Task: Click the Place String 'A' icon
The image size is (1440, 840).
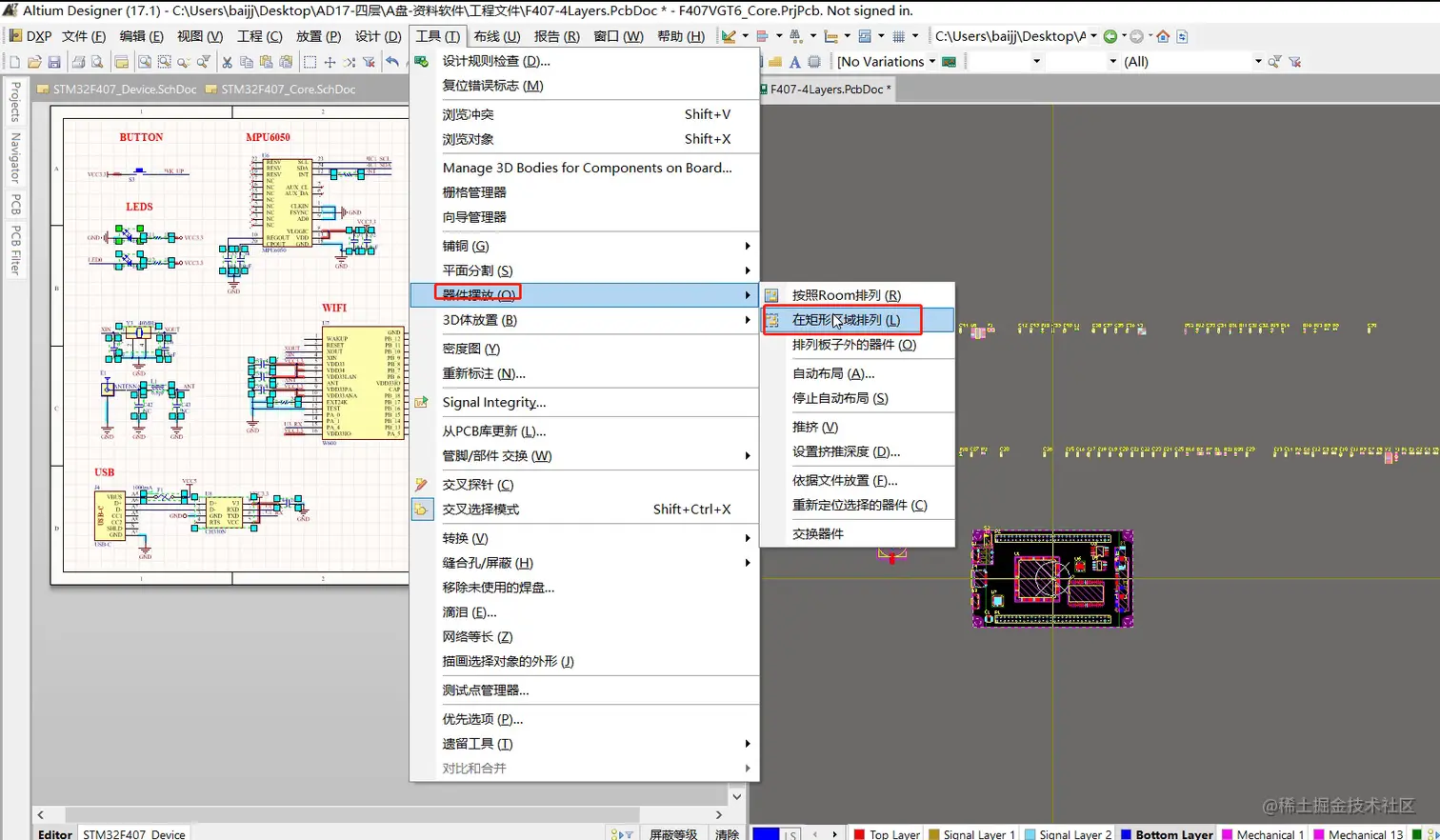Action: coord(795,62)
